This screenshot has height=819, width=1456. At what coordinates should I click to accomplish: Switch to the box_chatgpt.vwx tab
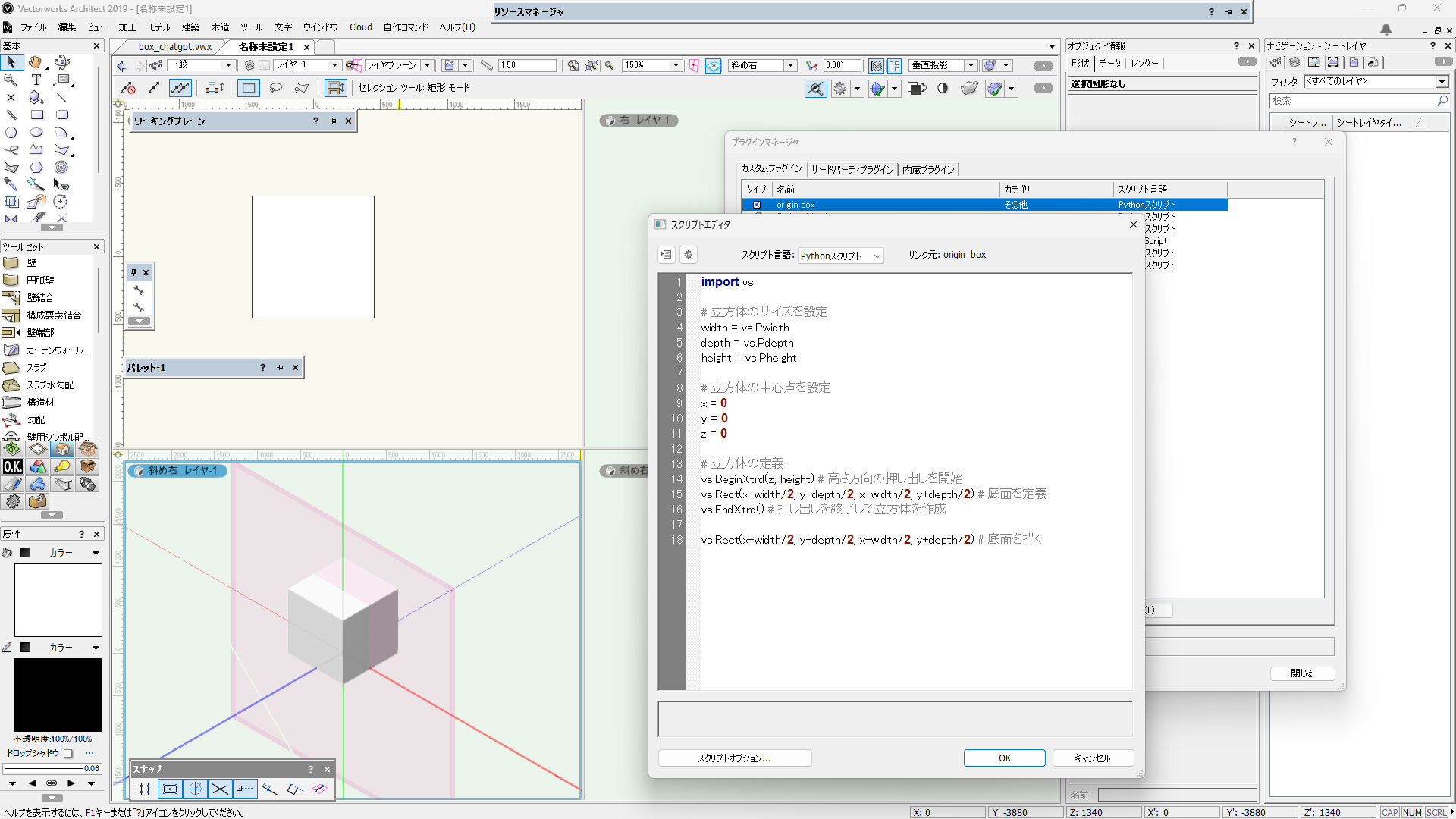pyautogui.click(x=174, y=46)
